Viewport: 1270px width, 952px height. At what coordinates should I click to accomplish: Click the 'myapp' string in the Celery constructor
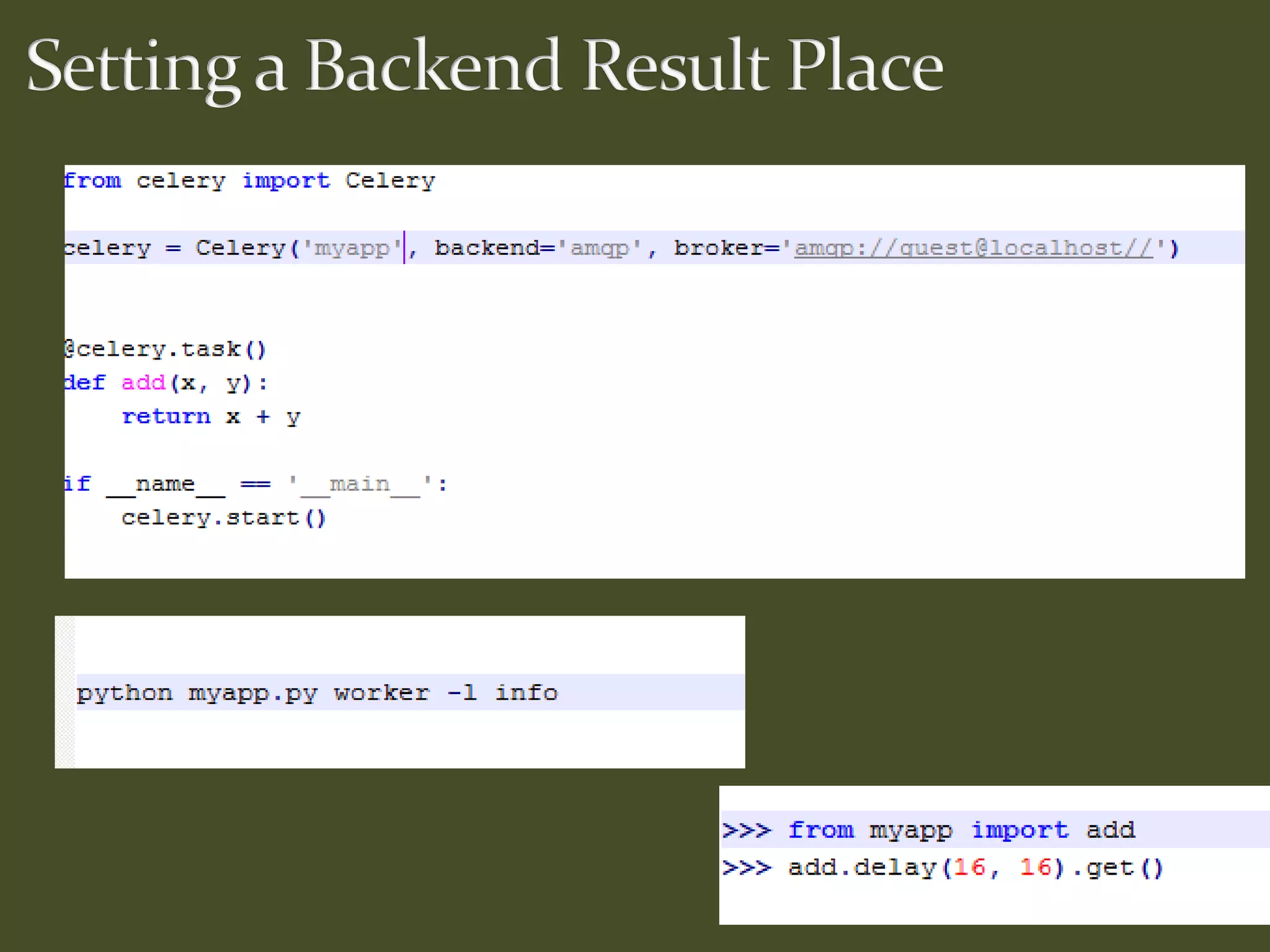pyautogui.click(x=352, y=249)
